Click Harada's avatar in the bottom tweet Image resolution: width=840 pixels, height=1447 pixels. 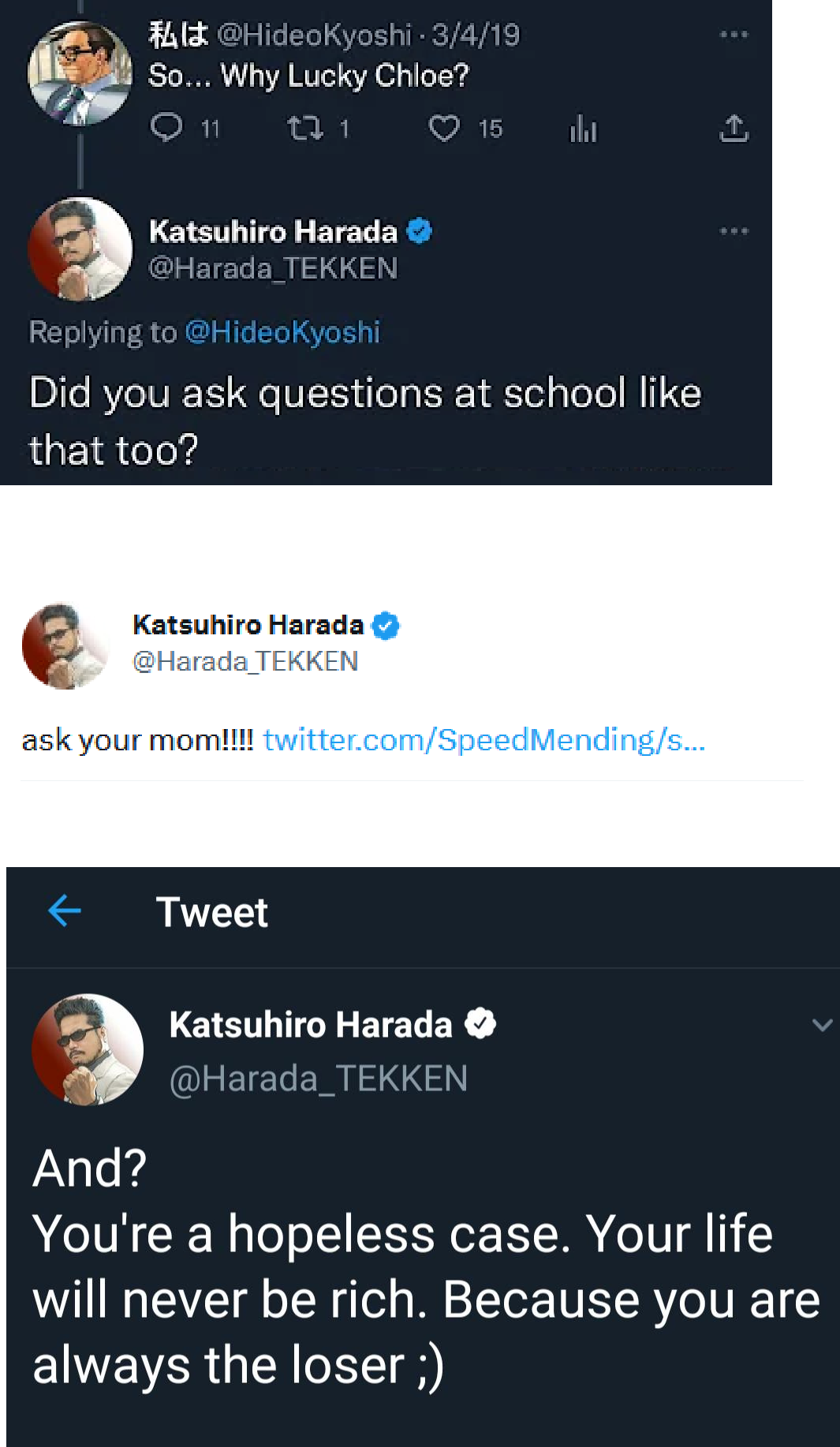click(87, 1049)
